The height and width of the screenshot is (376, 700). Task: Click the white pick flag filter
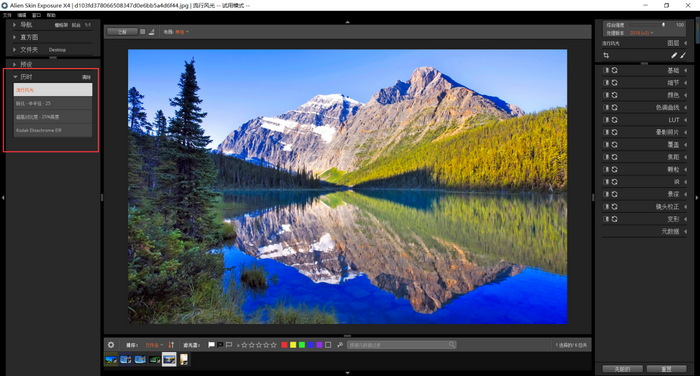click(x=211, y=345)
